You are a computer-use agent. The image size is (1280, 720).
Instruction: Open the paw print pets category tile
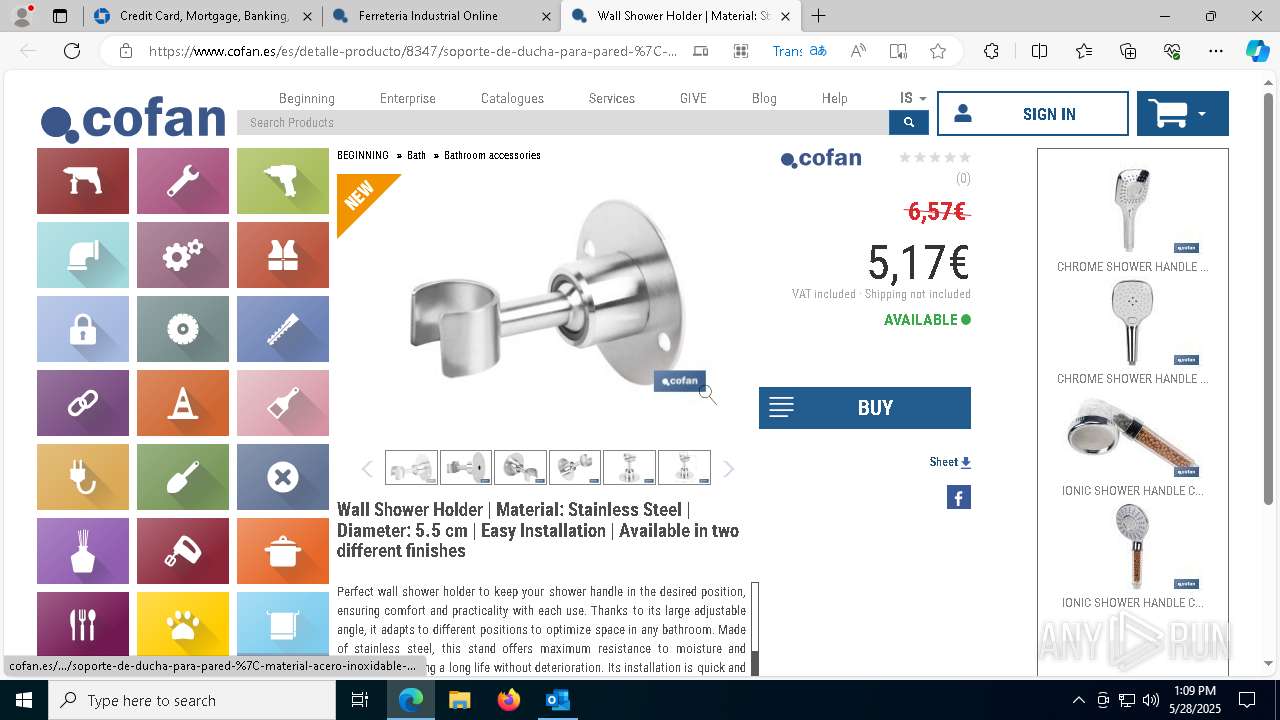click(x=183, y=624)
